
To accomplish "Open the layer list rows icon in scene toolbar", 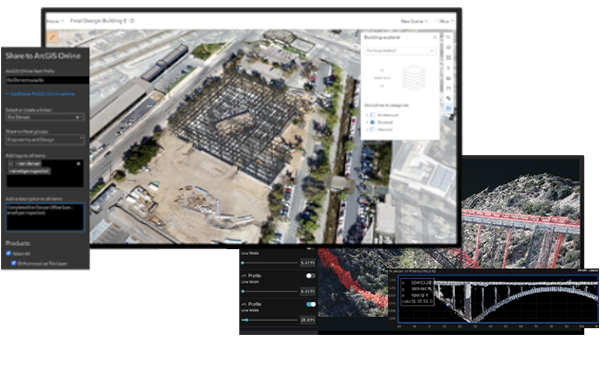I will (x=448, y=58).
